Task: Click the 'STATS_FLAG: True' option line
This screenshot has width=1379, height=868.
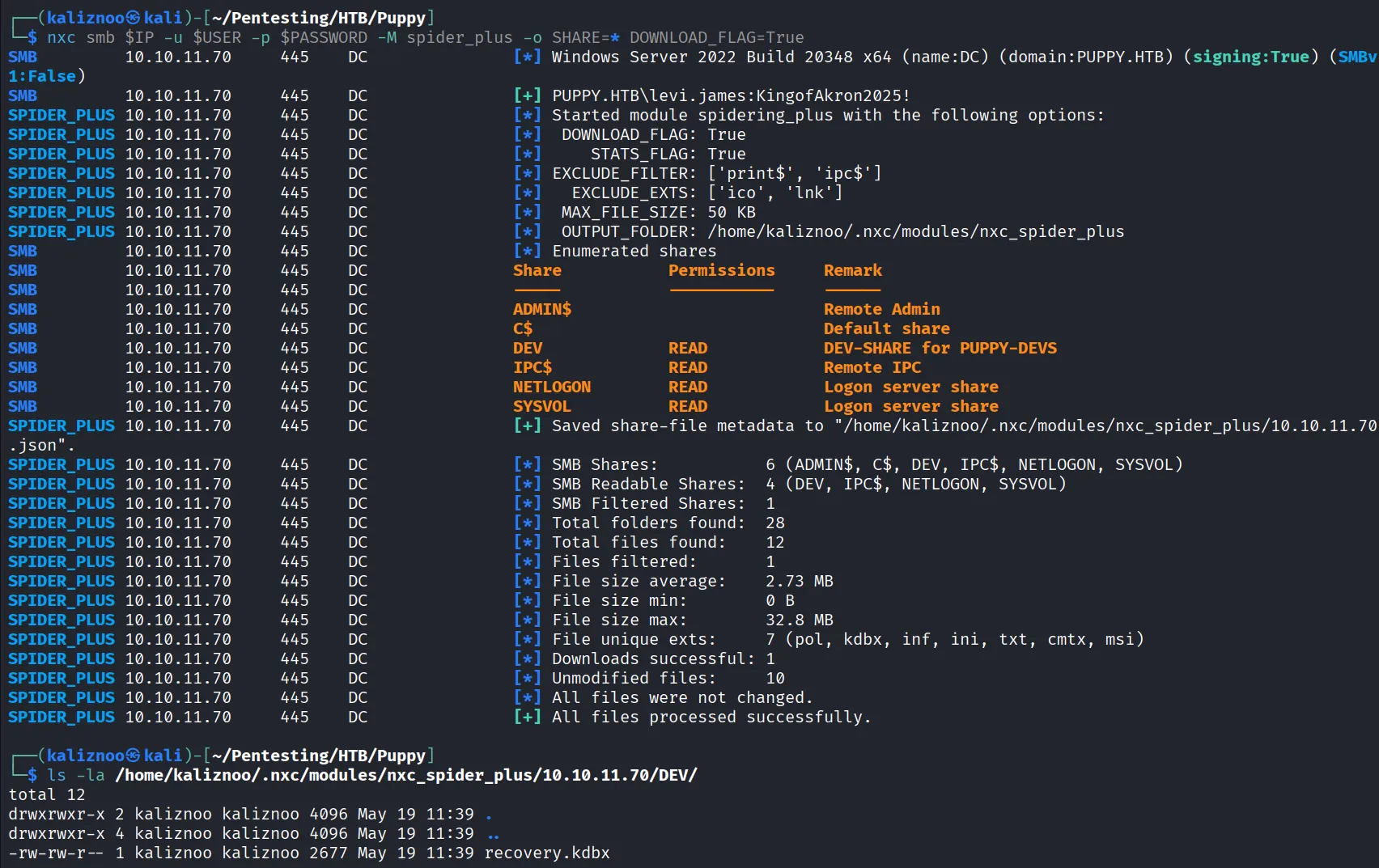Action: point(668,154)
